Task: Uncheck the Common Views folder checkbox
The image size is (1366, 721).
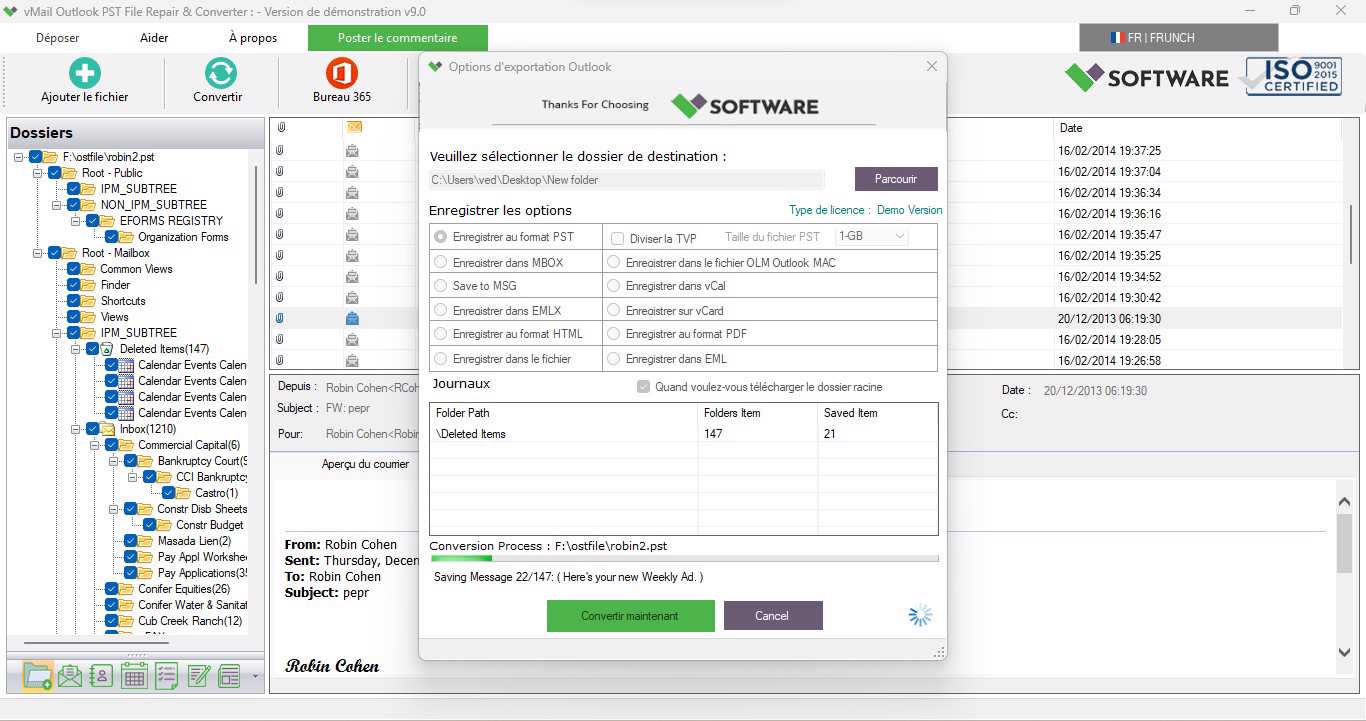Action: coord(74,269)
